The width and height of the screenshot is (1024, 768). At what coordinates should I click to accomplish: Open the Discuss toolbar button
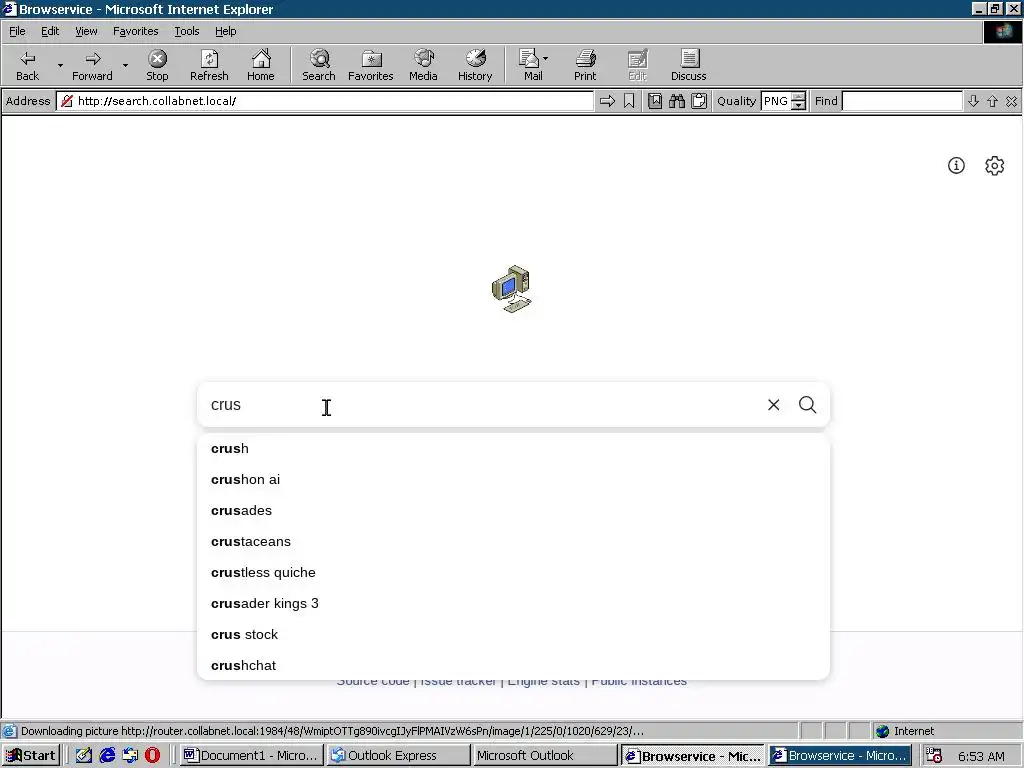pyautogui.click(x=688, y=65)
